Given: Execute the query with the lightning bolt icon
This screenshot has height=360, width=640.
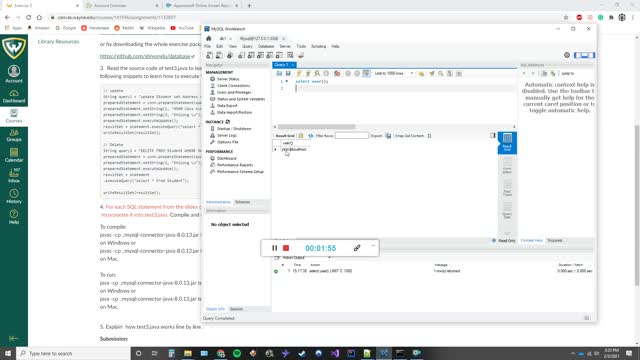Looking at the screenshot, I should click(x=299, y=73).
